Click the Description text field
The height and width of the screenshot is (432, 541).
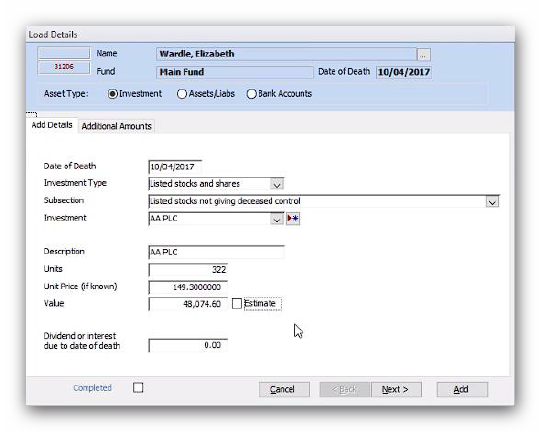click(x=217, y=252)
